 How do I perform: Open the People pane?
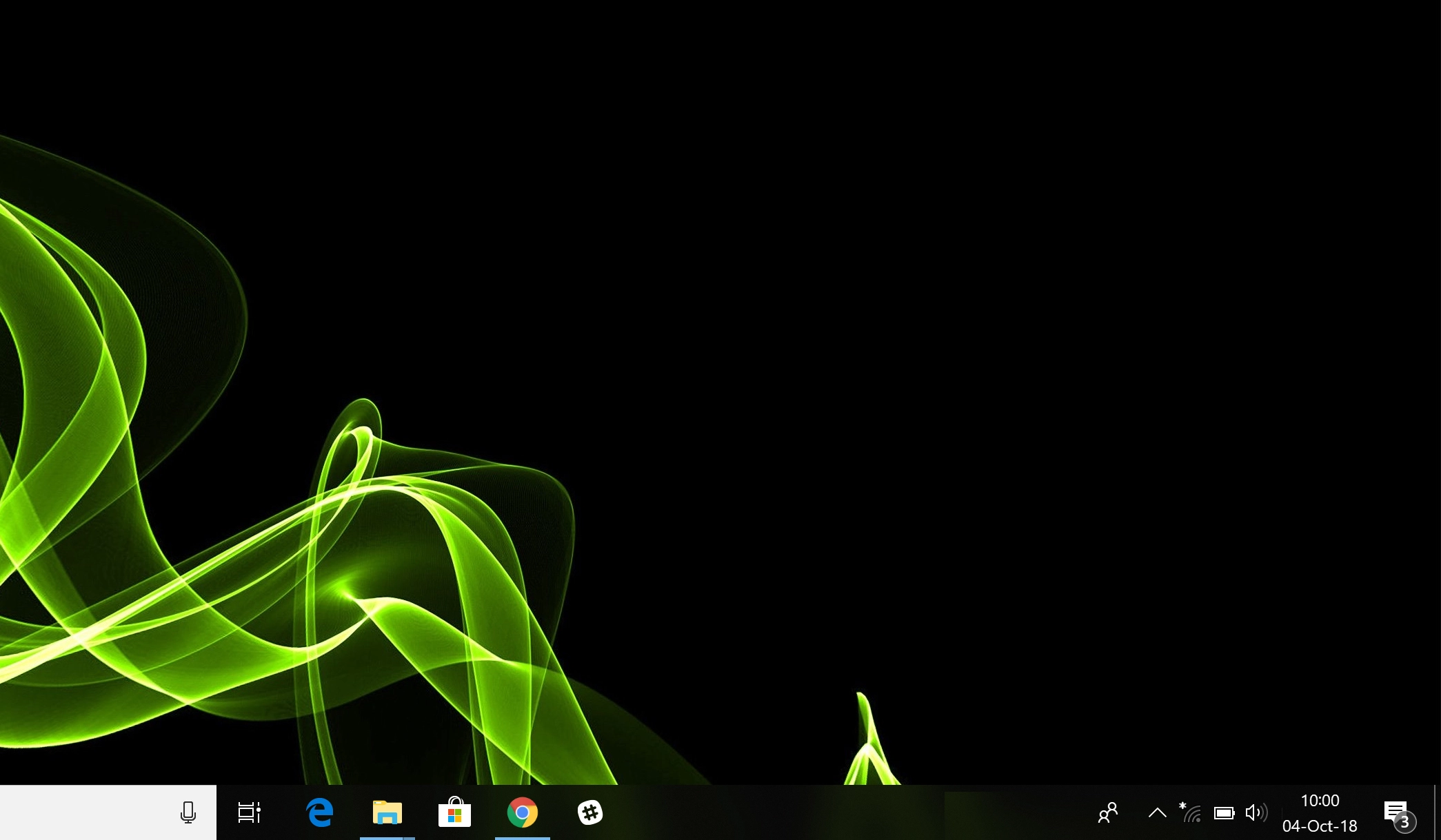(1108, 812)
